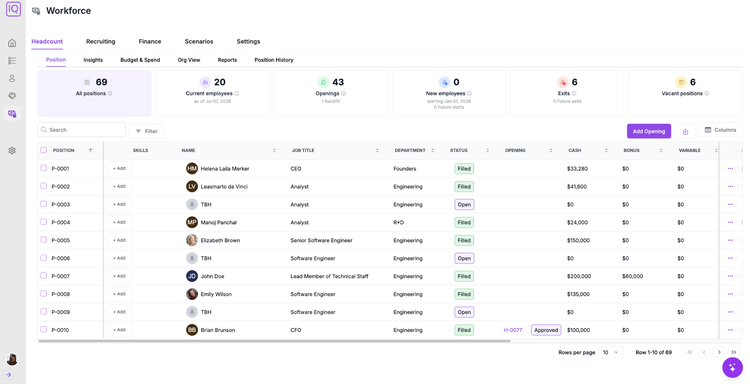
Task: Open the home icon in the sidebar
Action: pyautogui.click(x=12, y=43)
